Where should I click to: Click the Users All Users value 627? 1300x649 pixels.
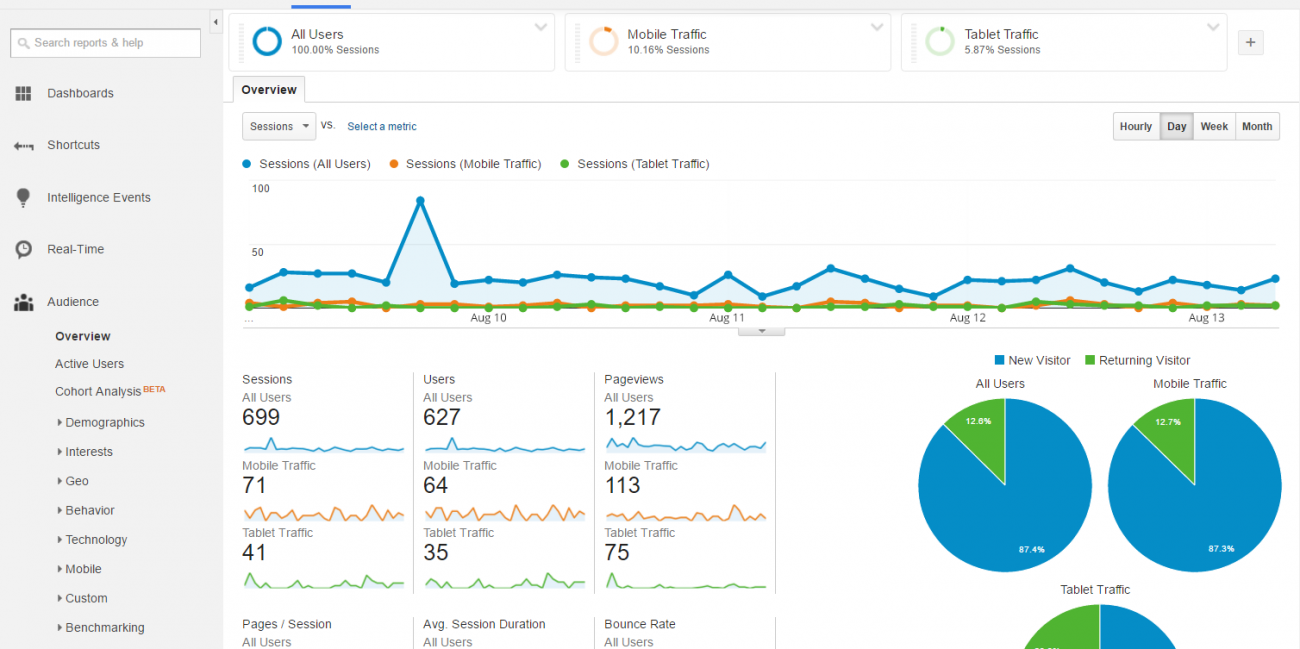tap(442, 418)
